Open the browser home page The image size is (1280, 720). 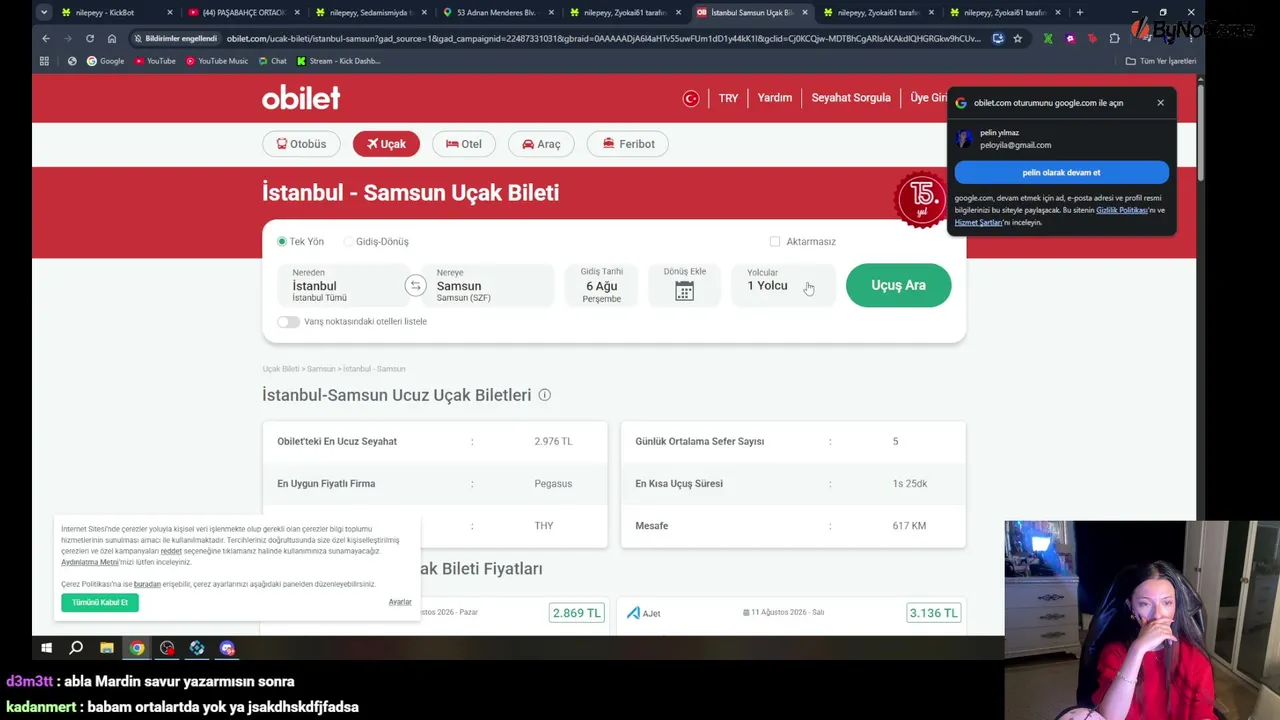(x=112, y=38)
